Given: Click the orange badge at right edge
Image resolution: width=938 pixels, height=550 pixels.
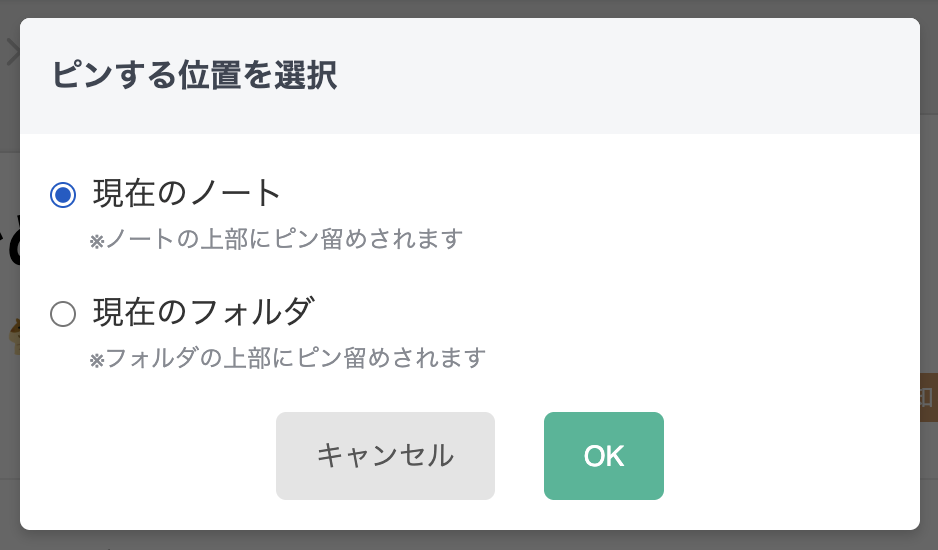Looking at the screenshot, I should click(928, 398).
